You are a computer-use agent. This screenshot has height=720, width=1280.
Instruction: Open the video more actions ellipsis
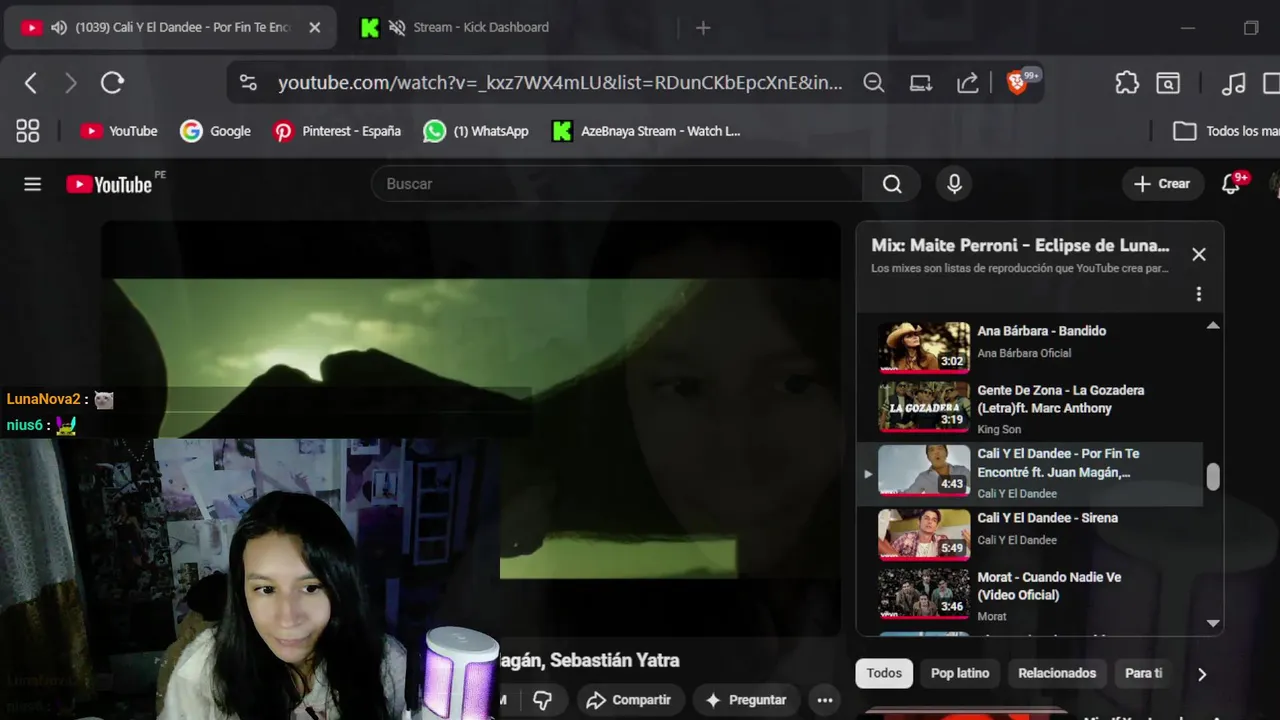click(825, 700)
